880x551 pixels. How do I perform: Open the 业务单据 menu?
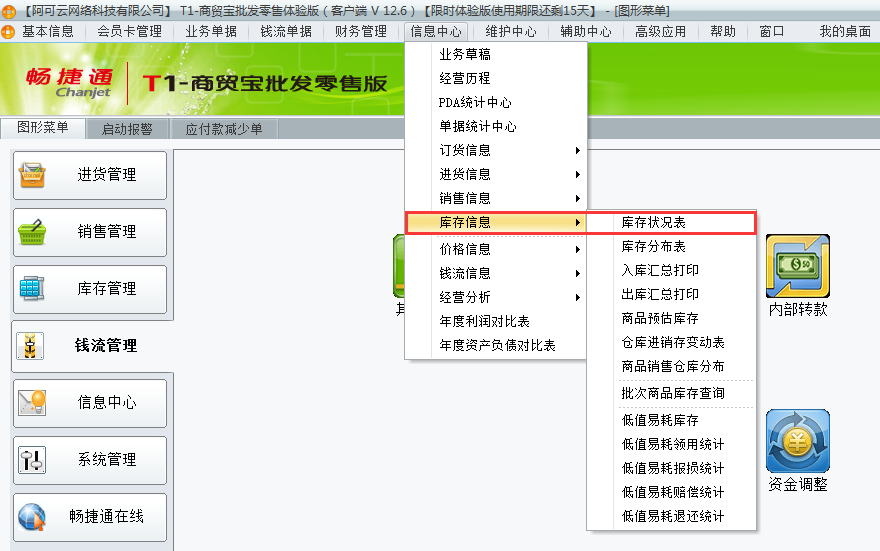[211, 31]
